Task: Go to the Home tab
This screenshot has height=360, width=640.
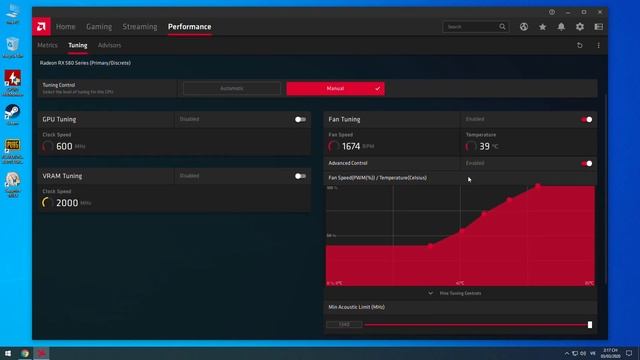Action: [65, 27]
